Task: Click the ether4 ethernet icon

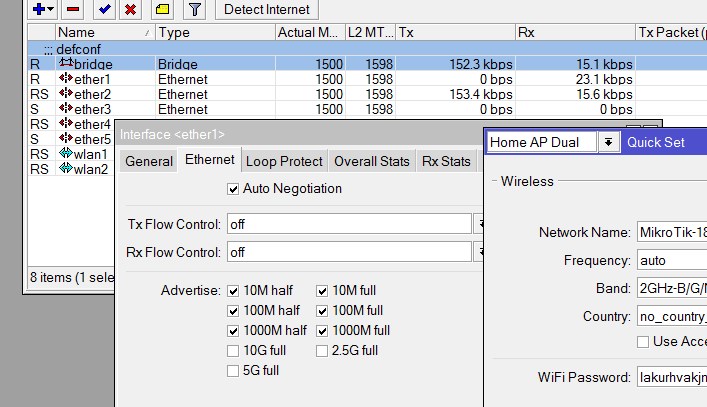Action: tap(66, 123)
